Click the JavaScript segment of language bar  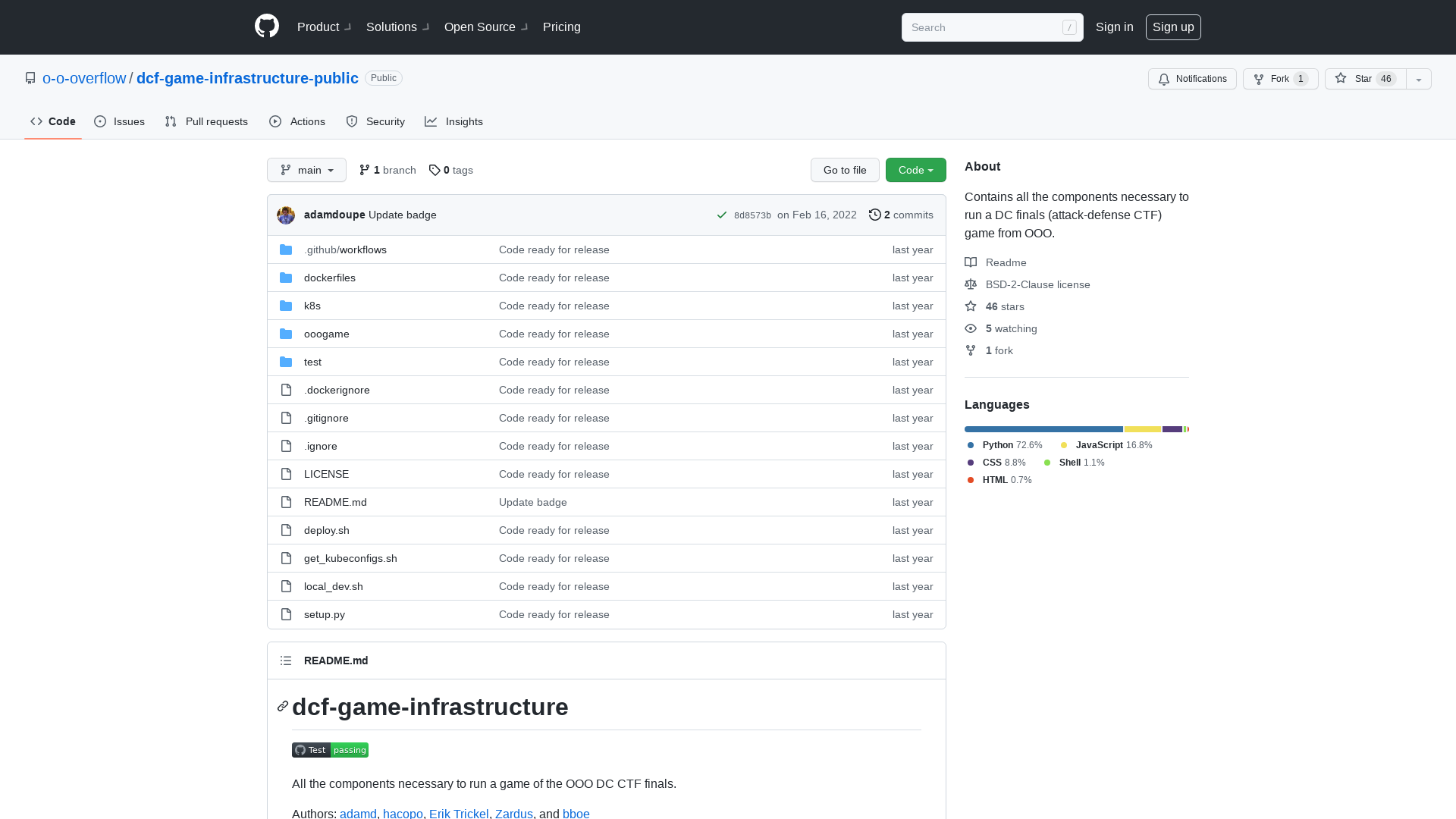coord(1143,429)
